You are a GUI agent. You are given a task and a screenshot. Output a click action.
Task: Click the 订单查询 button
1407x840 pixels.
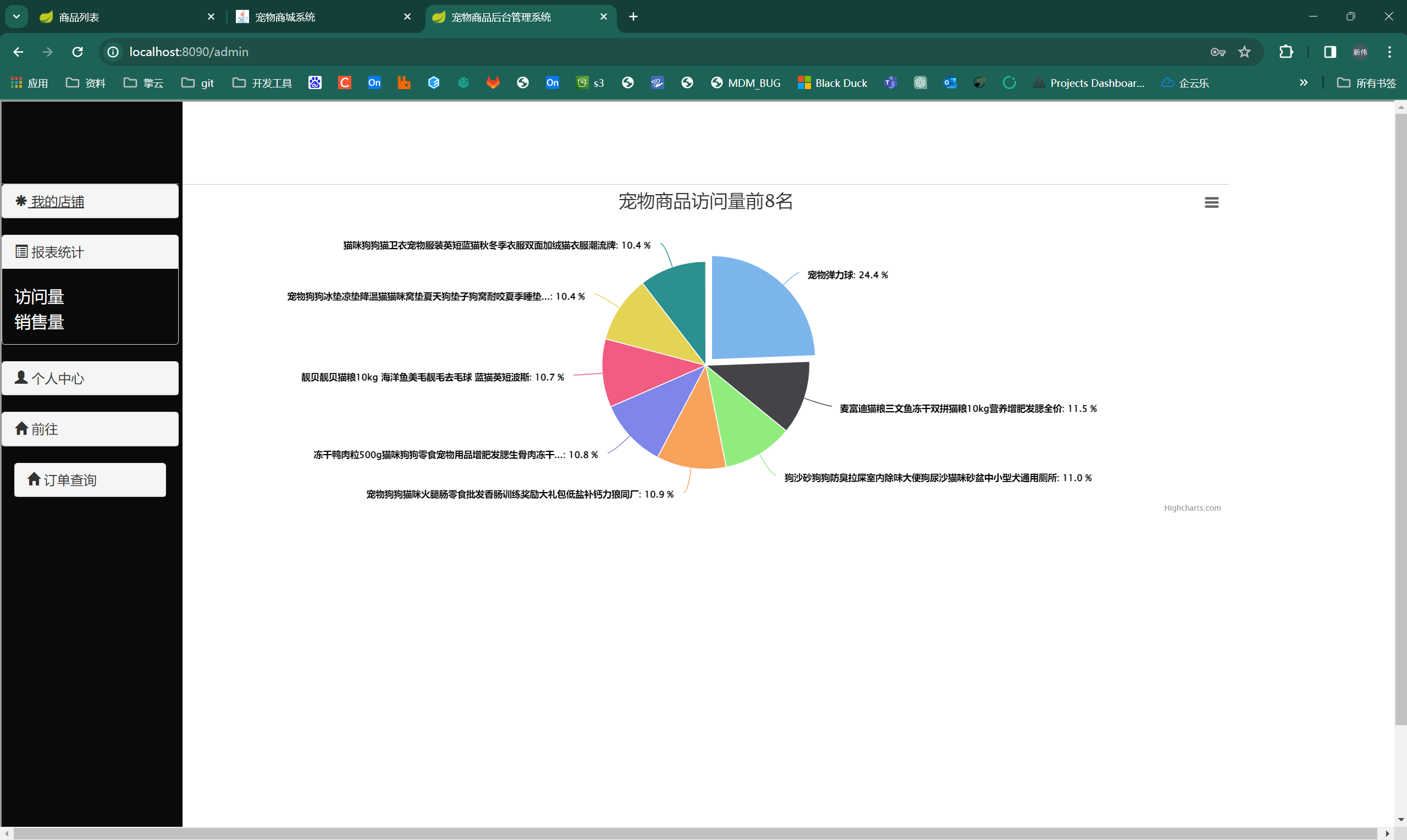pyautogui.click(x=90, y=480)
